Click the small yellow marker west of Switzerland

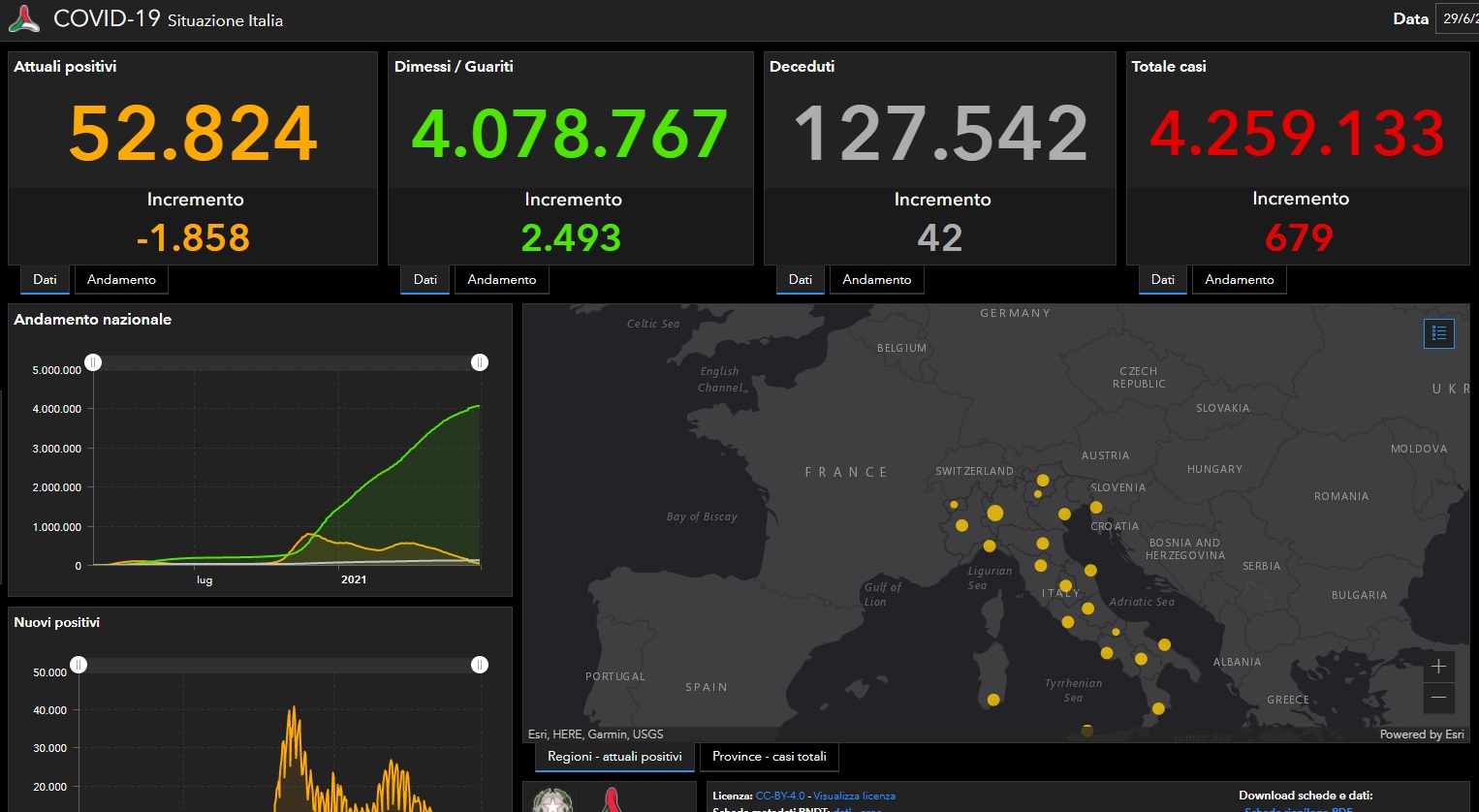[x=954, y=505]
